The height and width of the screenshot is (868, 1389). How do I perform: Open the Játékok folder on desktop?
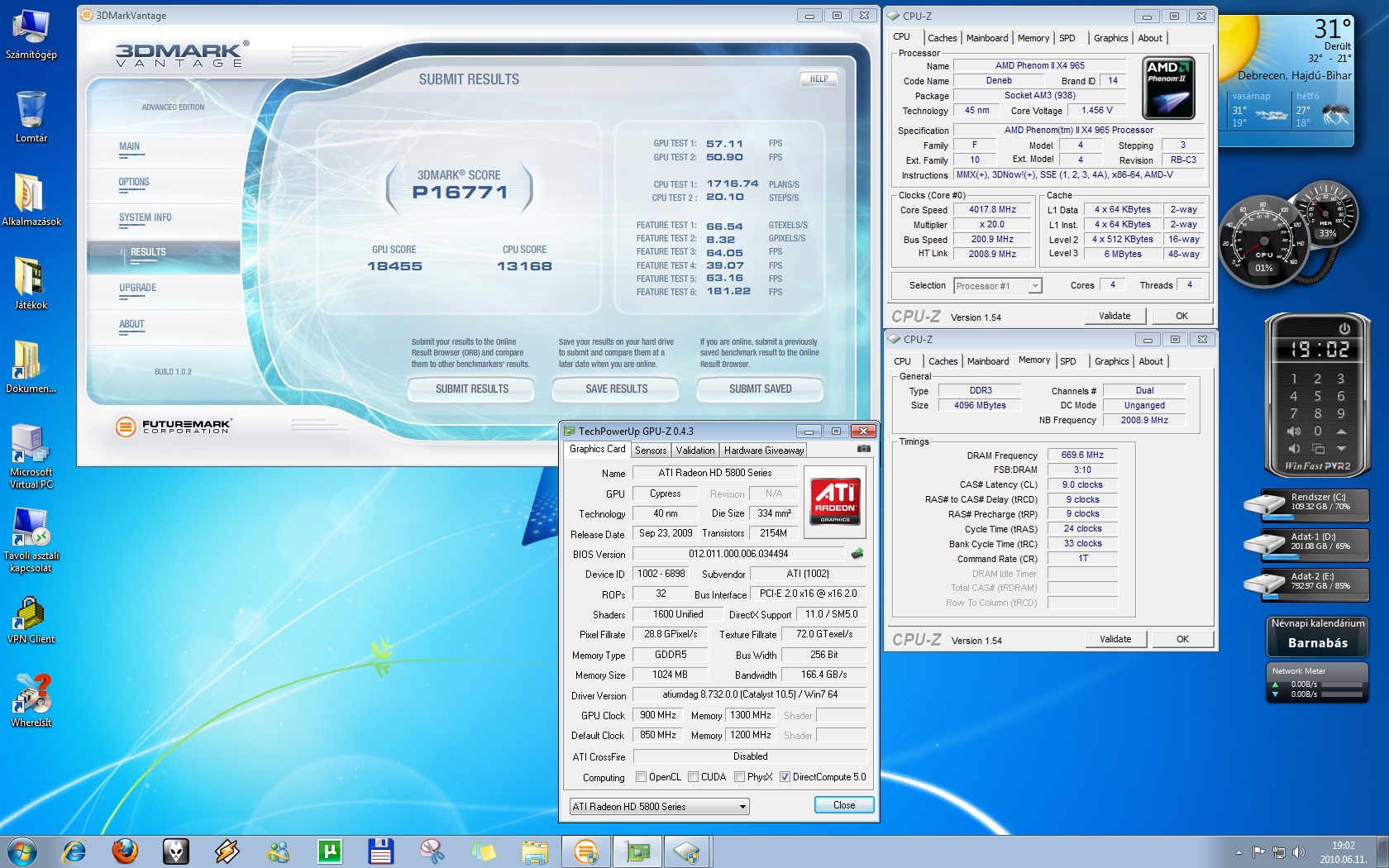tap(31, 284)
